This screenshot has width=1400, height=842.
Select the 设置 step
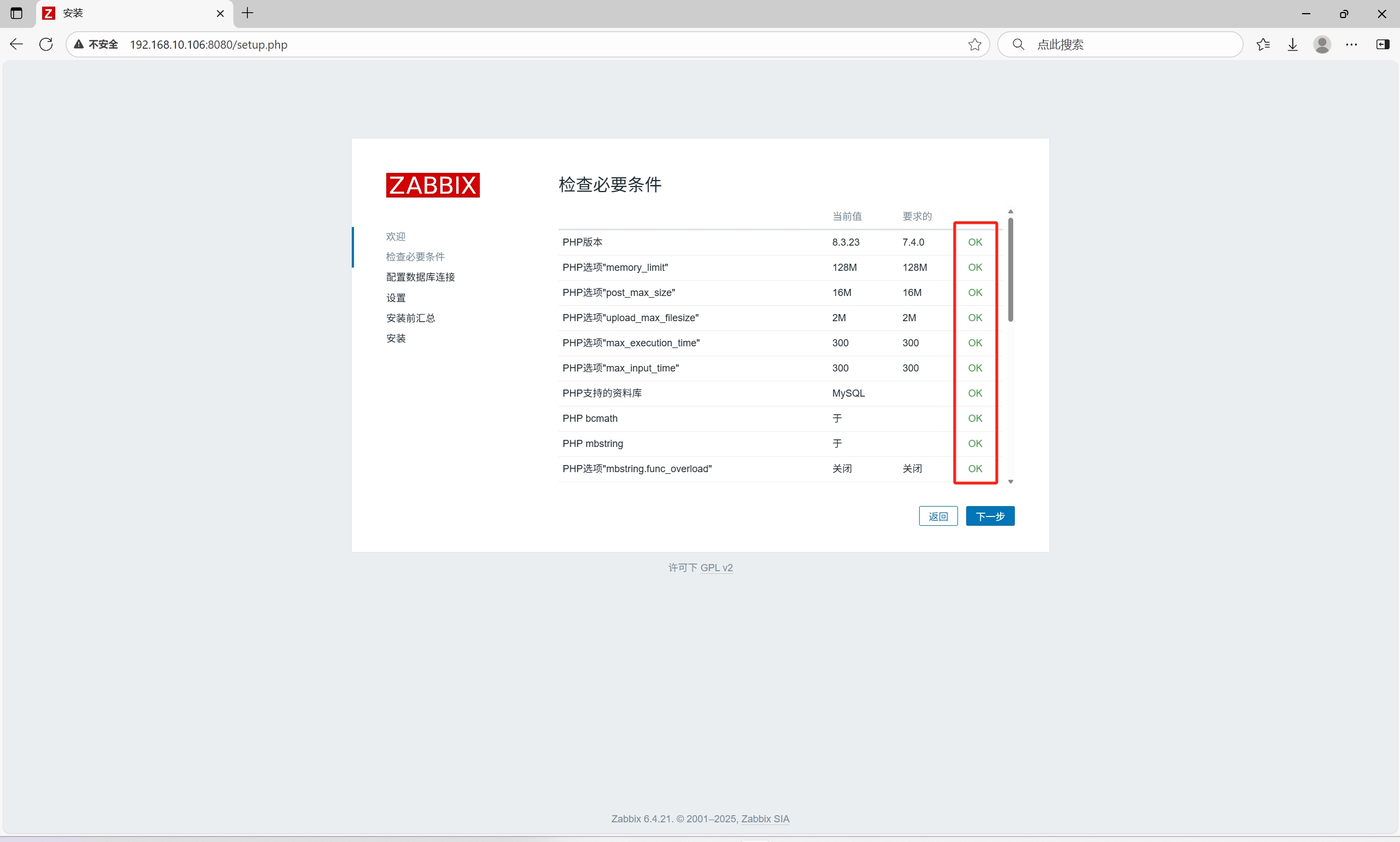[x=396, y=298]
